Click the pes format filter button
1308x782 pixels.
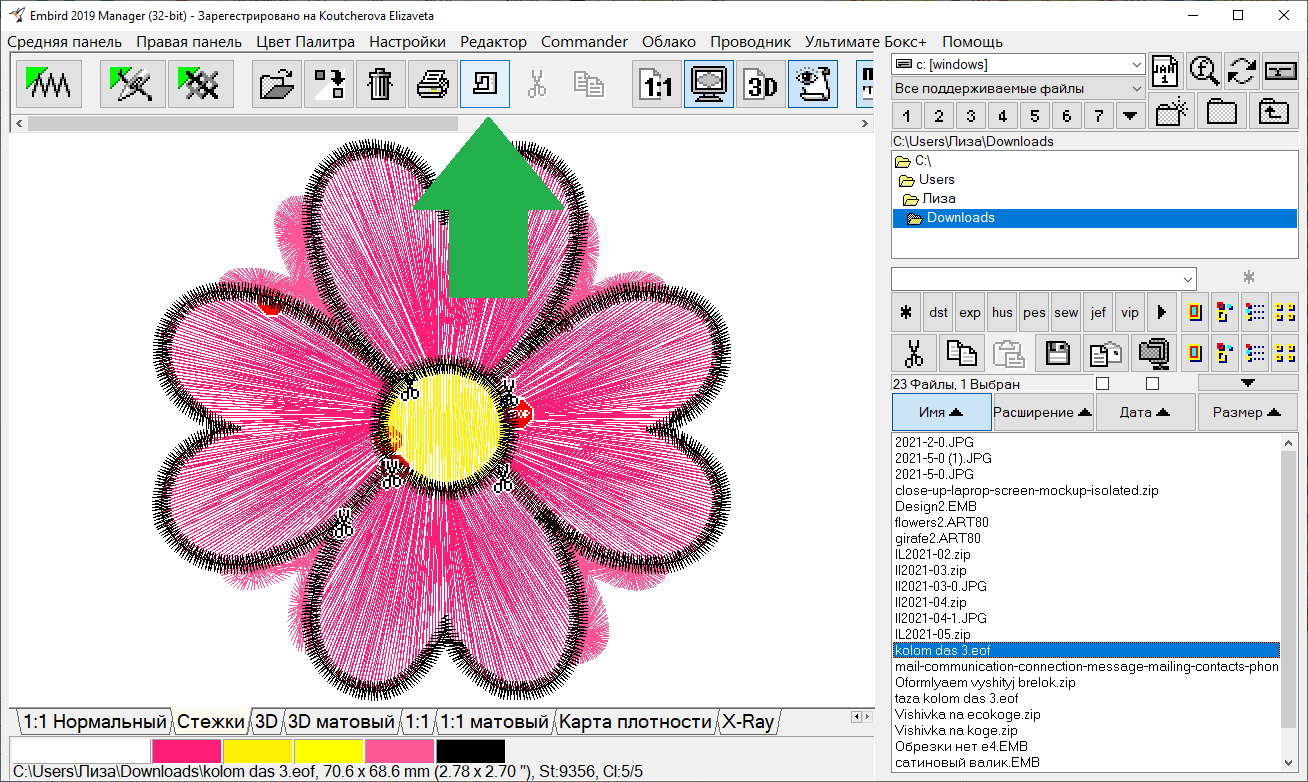(1034, 312)
